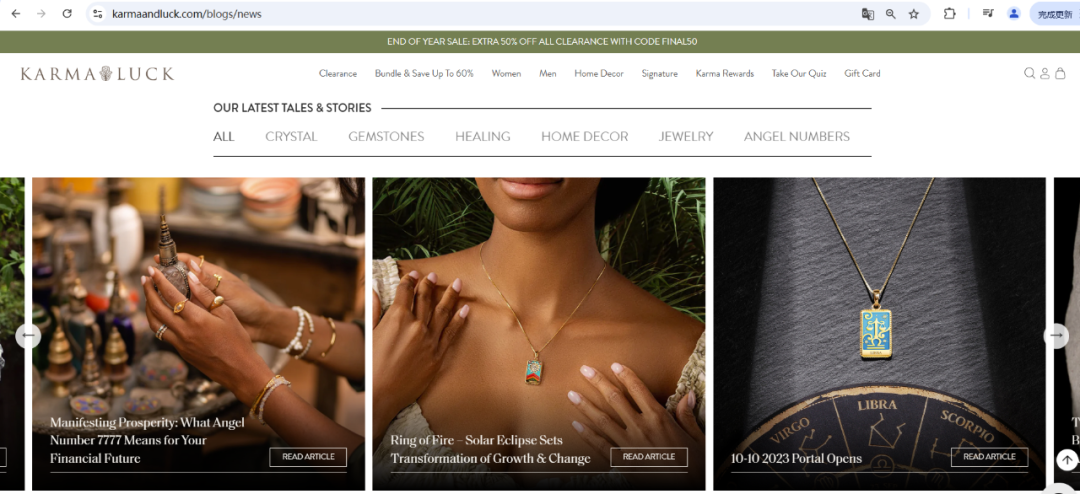Click the browser zoom magnifier icon
Image resolution: width=1080 pixels, height=494 pixels.
click(891, 14)
